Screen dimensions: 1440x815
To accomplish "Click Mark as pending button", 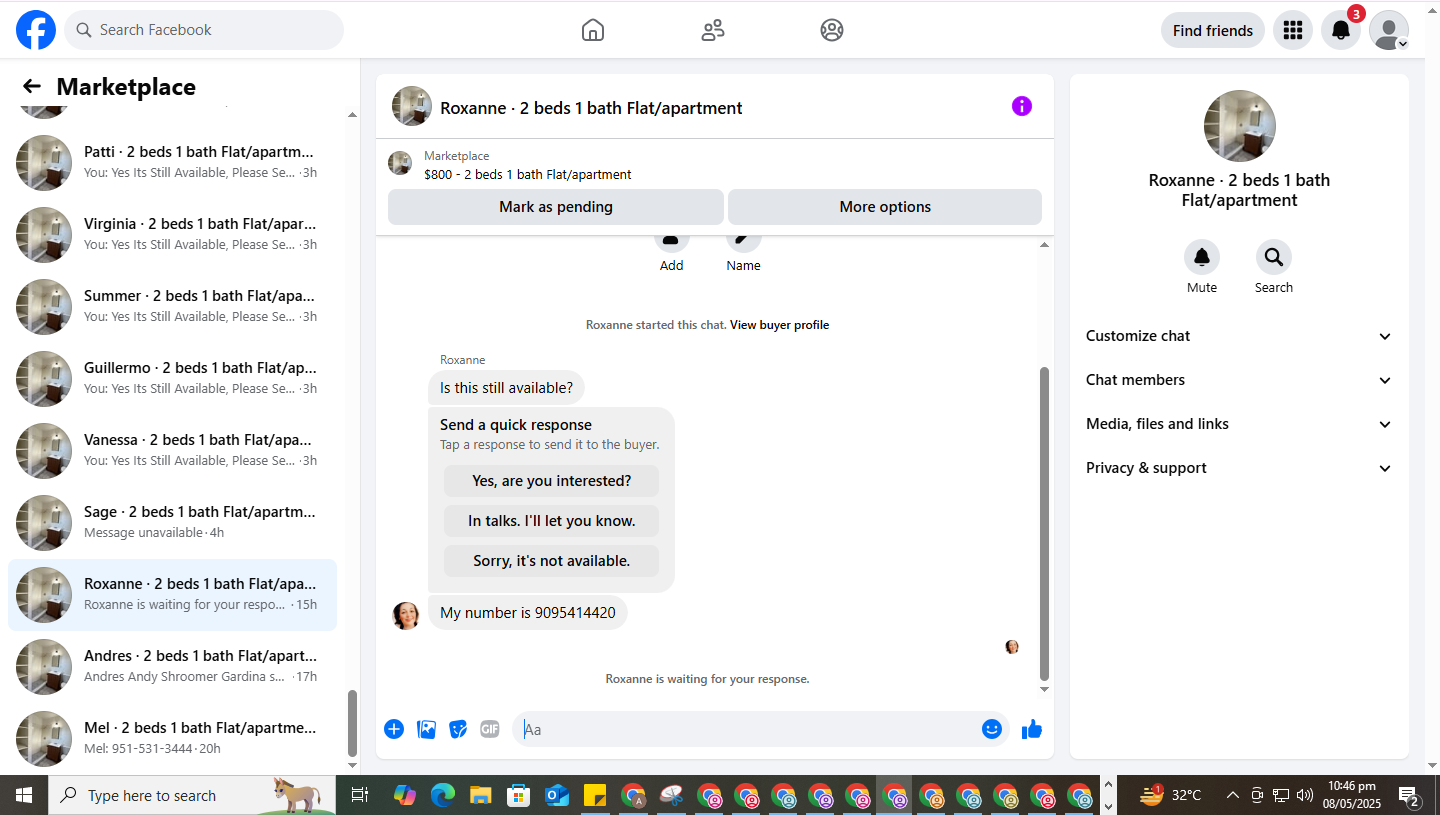I will click(556, 207).
